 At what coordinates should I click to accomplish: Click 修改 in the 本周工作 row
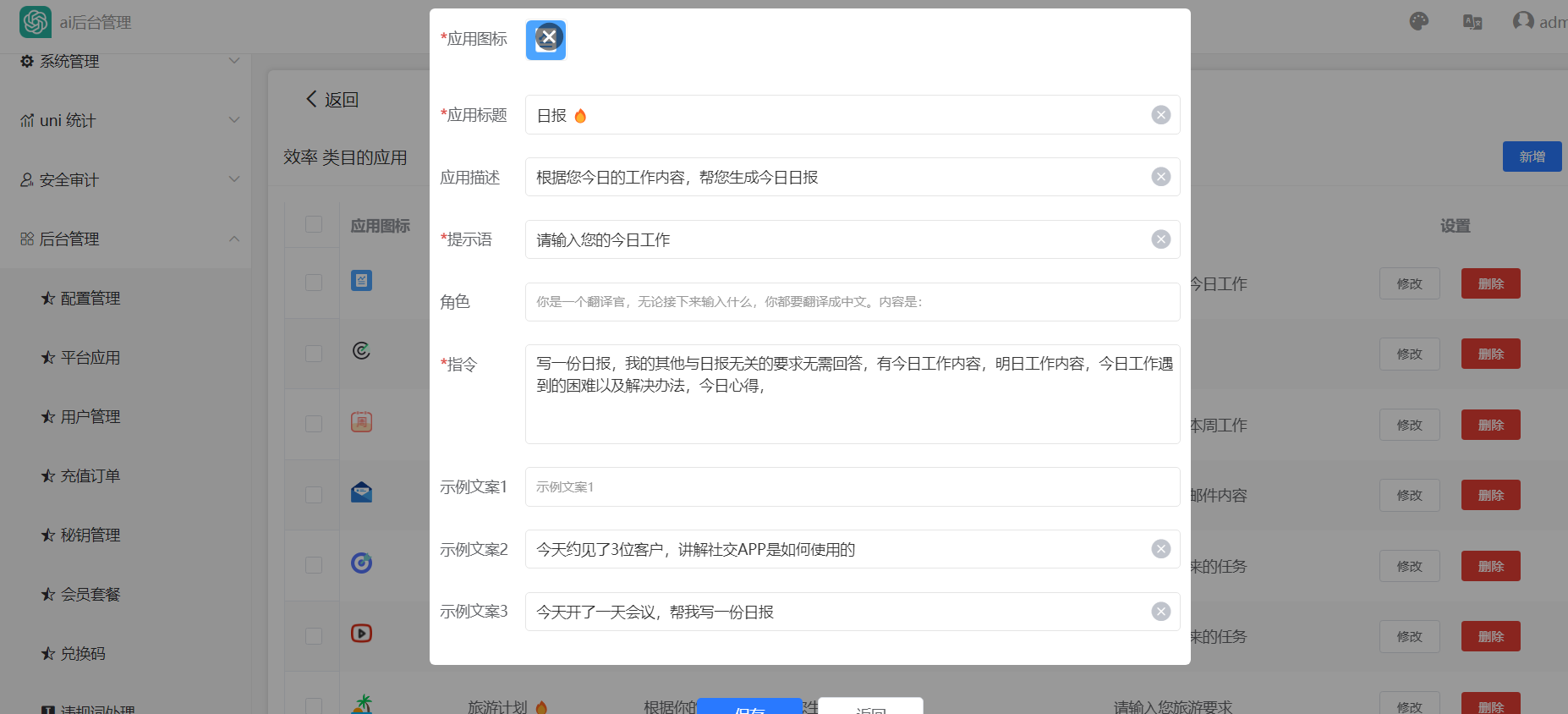coord(1409,425)
